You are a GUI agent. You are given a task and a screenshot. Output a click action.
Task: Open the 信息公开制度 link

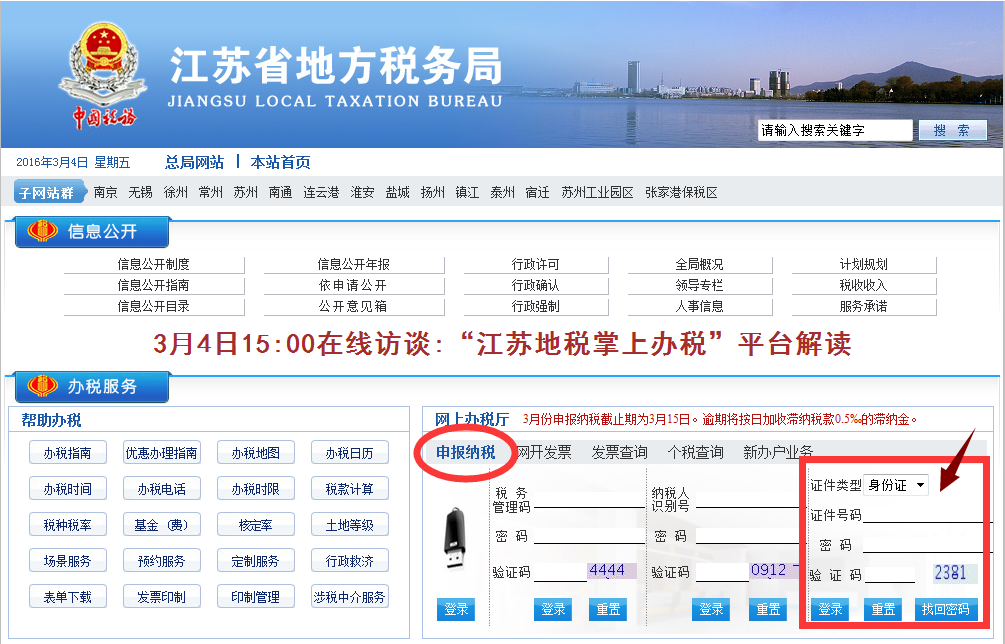tap(154, 264)
